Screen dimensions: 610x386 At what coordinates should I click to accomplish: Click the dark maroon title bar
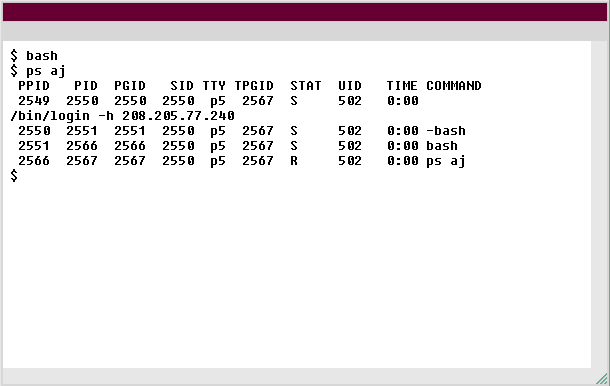(305, 12)
